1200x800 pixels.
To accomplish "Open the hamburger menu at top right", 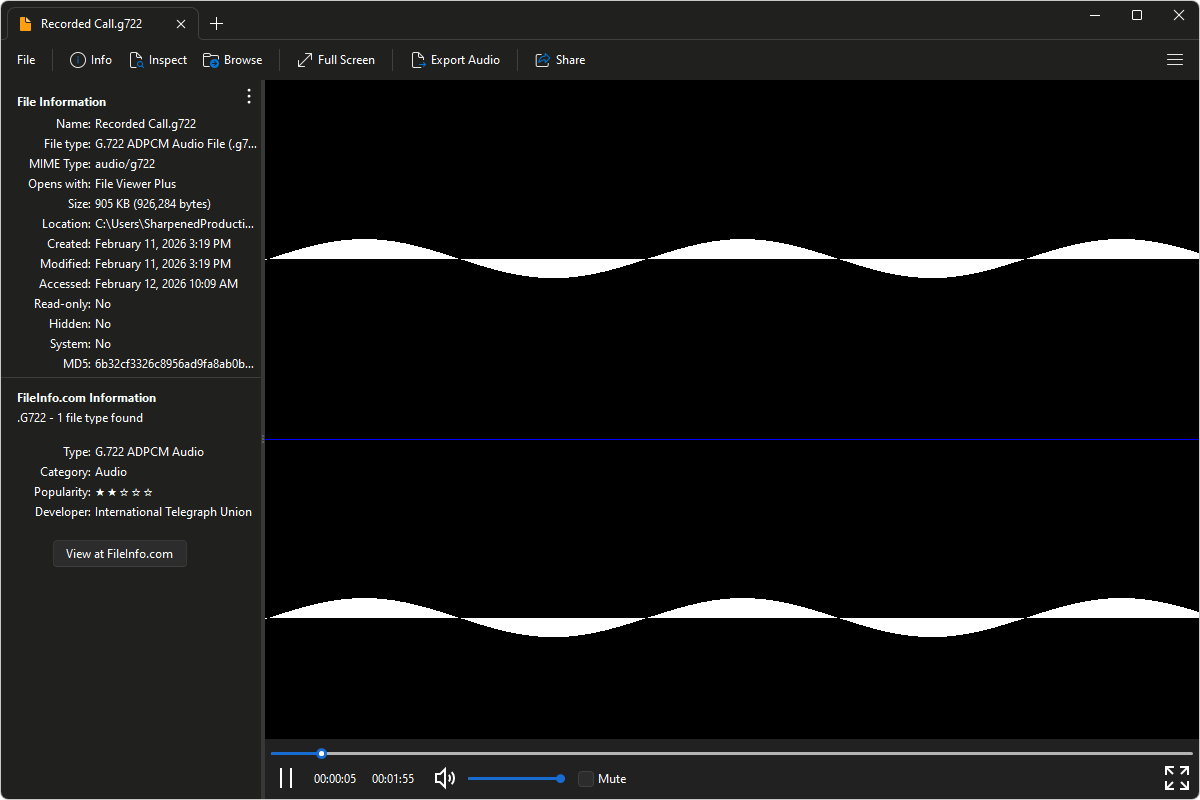I will [1175, 60].
